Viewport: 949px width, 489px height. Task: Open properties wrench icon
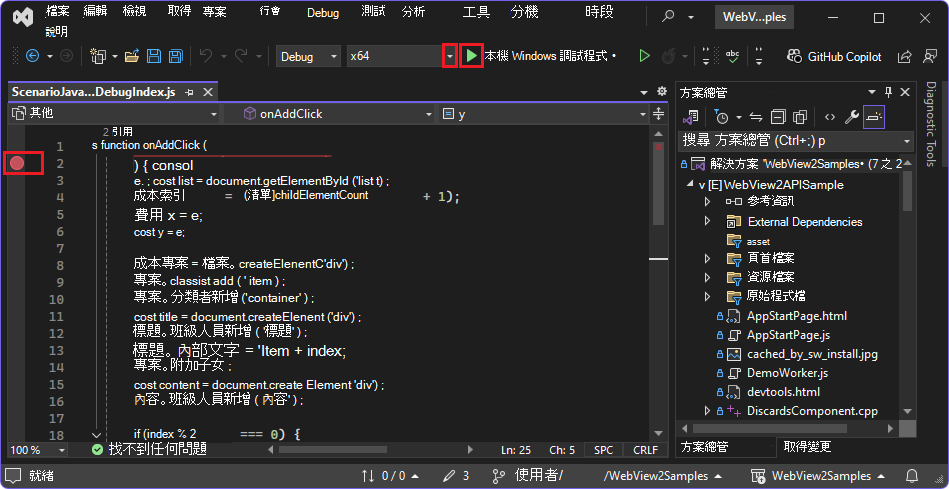(852, 117)
